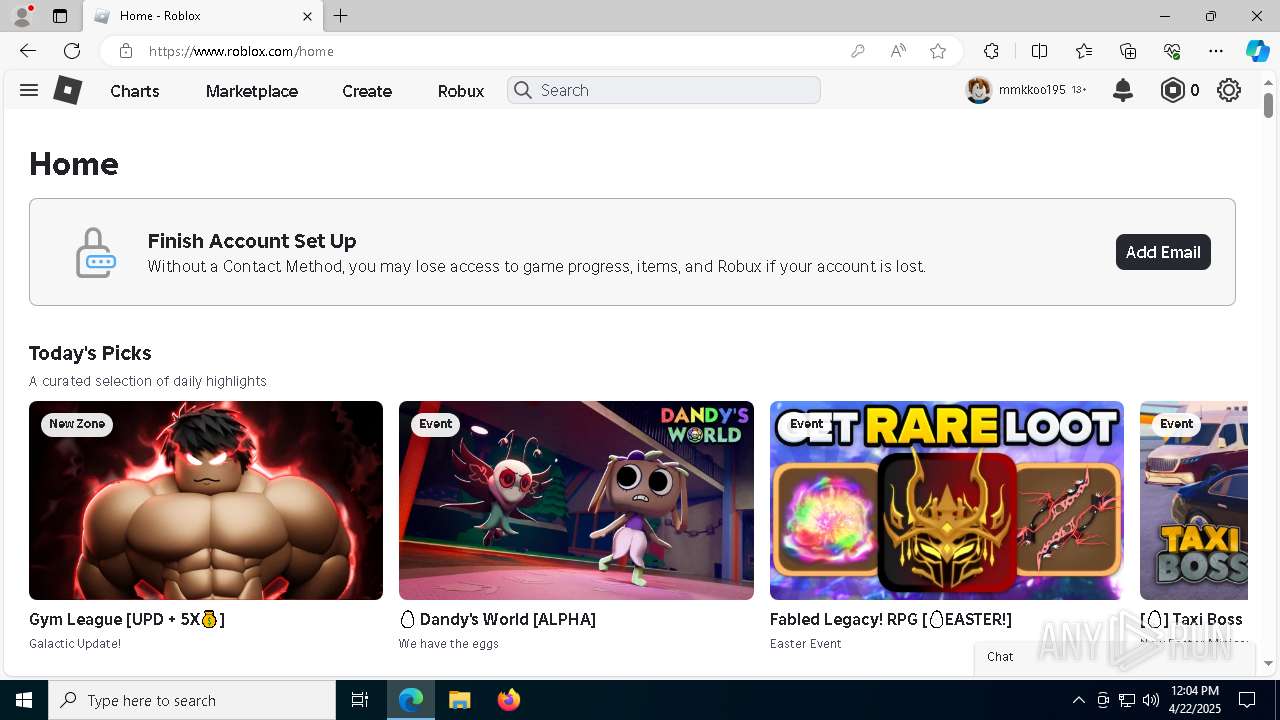This screenshot has width=1280, height=720.
Task: Click the account setup lock icon
Action: click(x=96, y=252)
